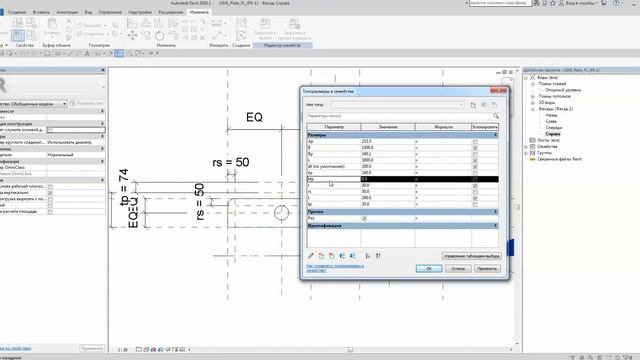Click the Delete X tool in Modify panel
This screenshot has width=640, height=360.
[x=202, y=38]
